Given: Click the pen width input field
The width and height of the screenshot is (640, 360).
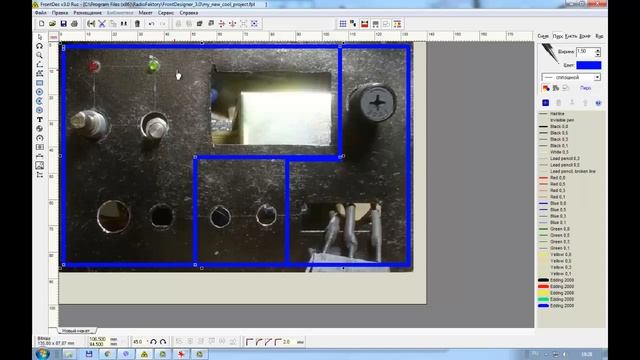Looking at the screenshot, I should tap(585, 52).
